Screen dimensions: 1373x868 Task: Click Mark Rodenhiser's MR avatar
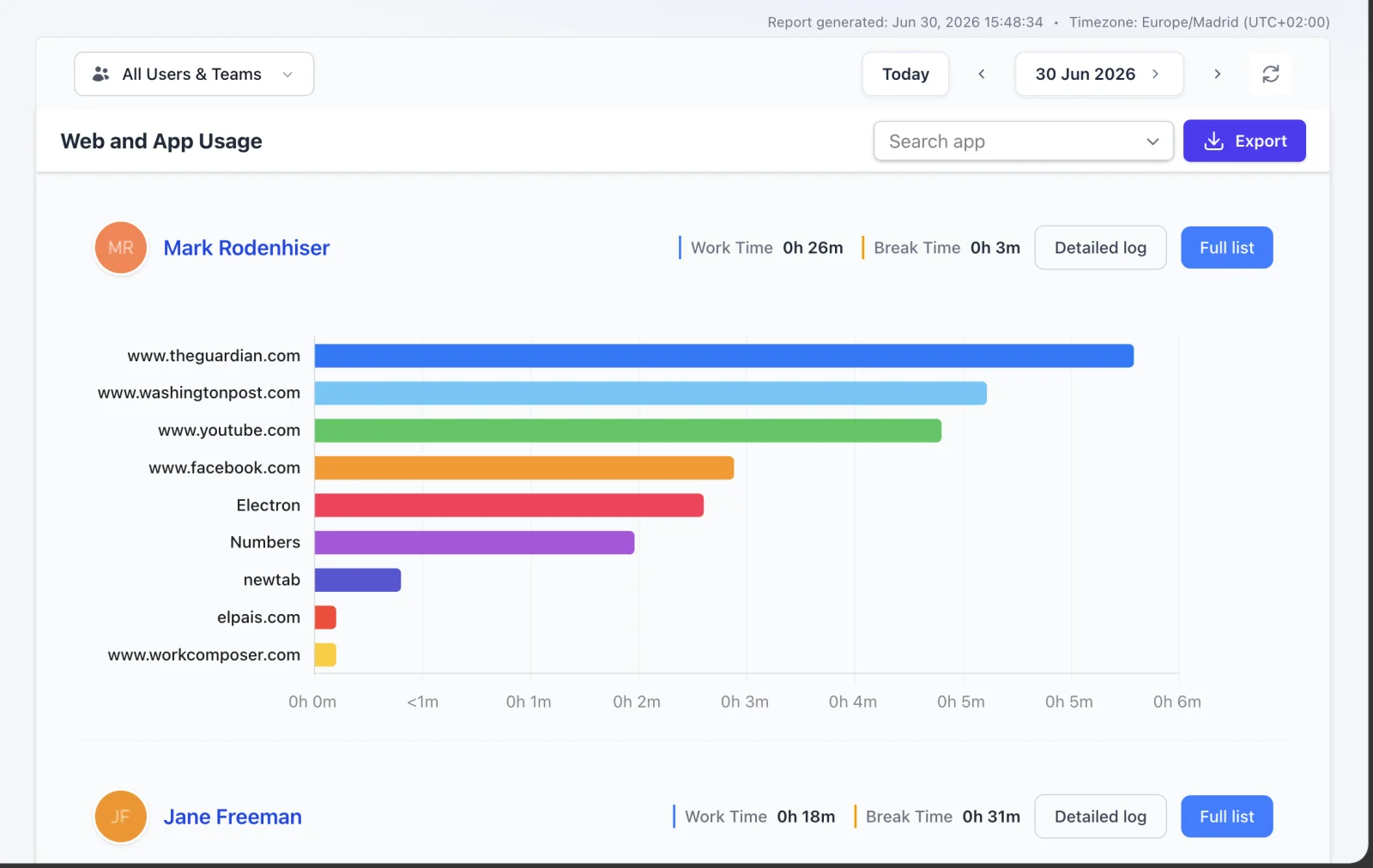pos(121,248)
